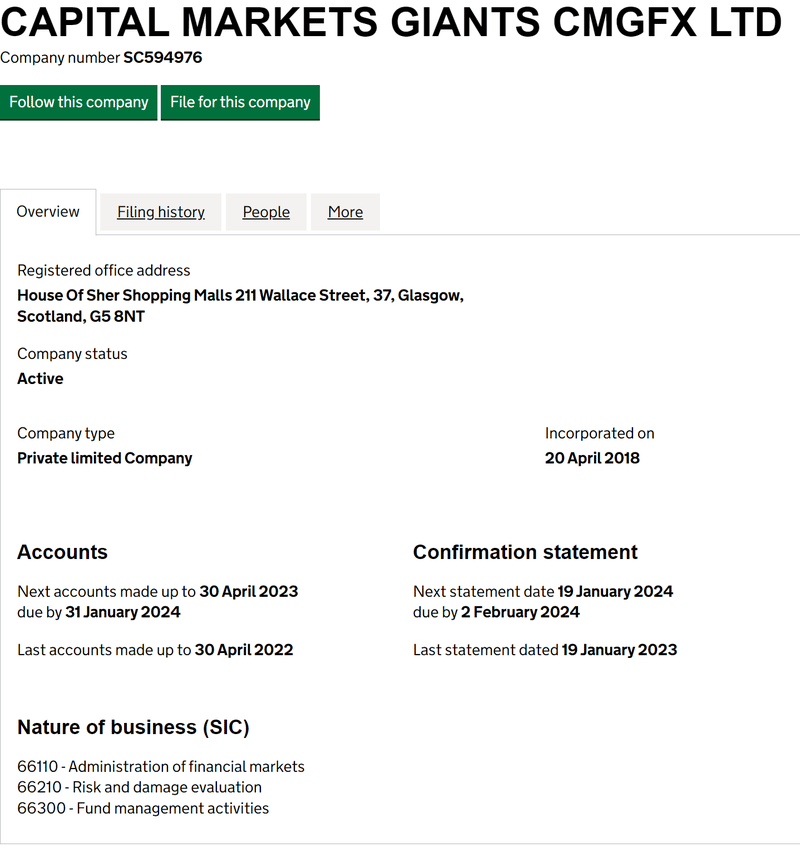Click the registered office address text
Screen dimensions: 800x868
tap(240, 295)
